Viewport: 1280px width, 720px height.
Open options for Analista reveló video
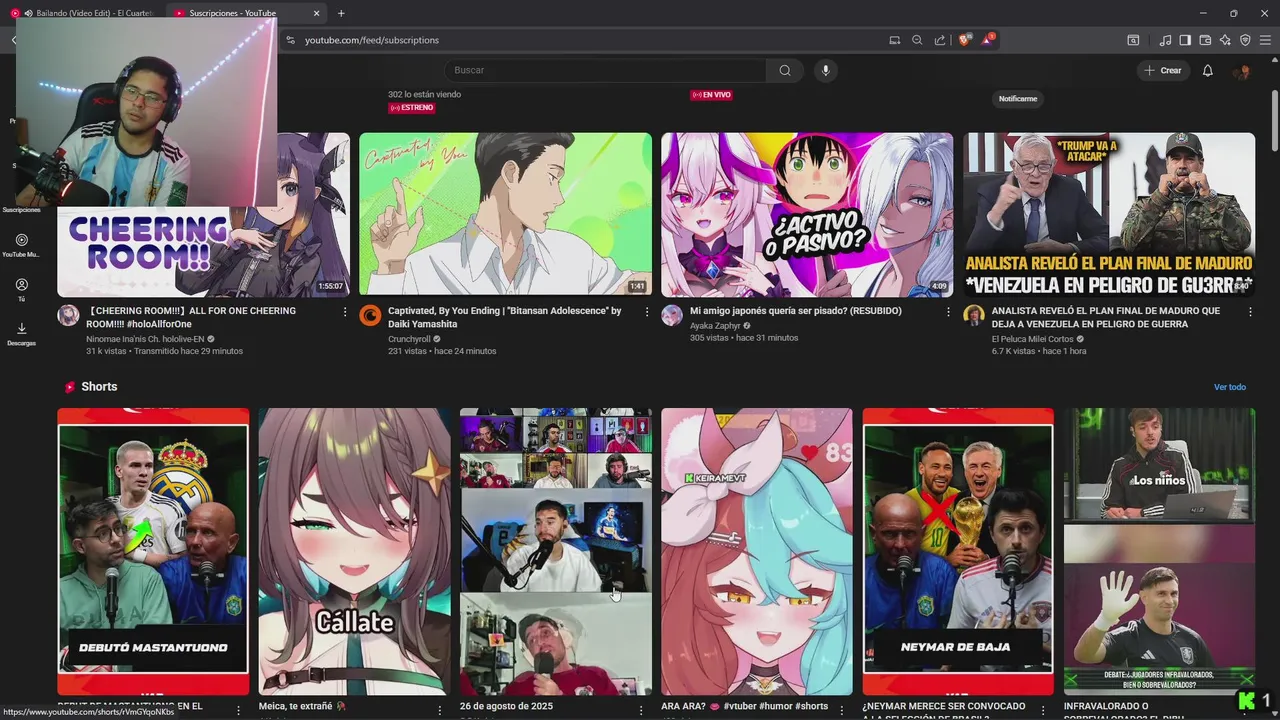pyautogui.click(x=1251, y=312)
